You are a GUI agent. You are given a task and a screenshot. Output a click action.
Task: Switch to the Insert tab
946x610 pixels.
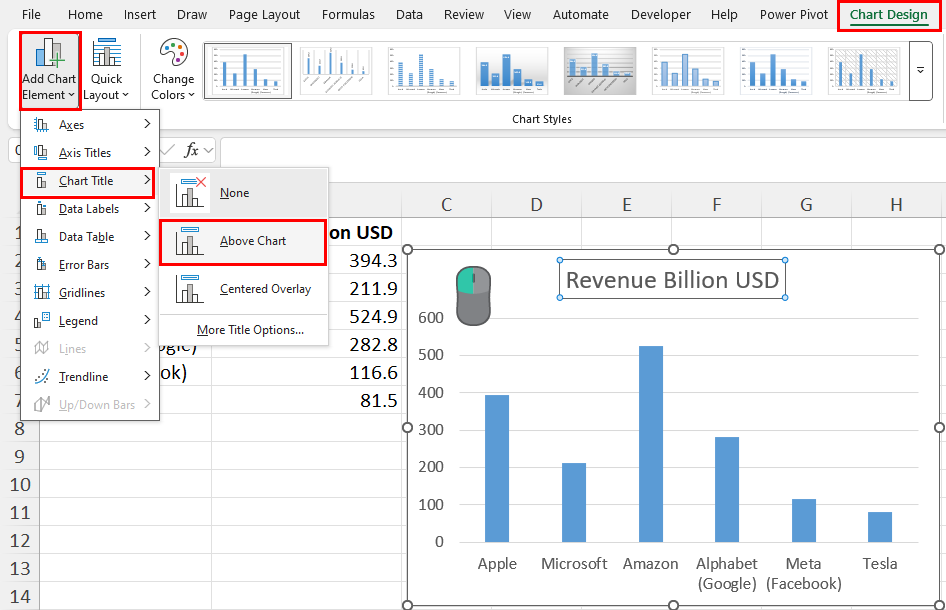point(139,14)
